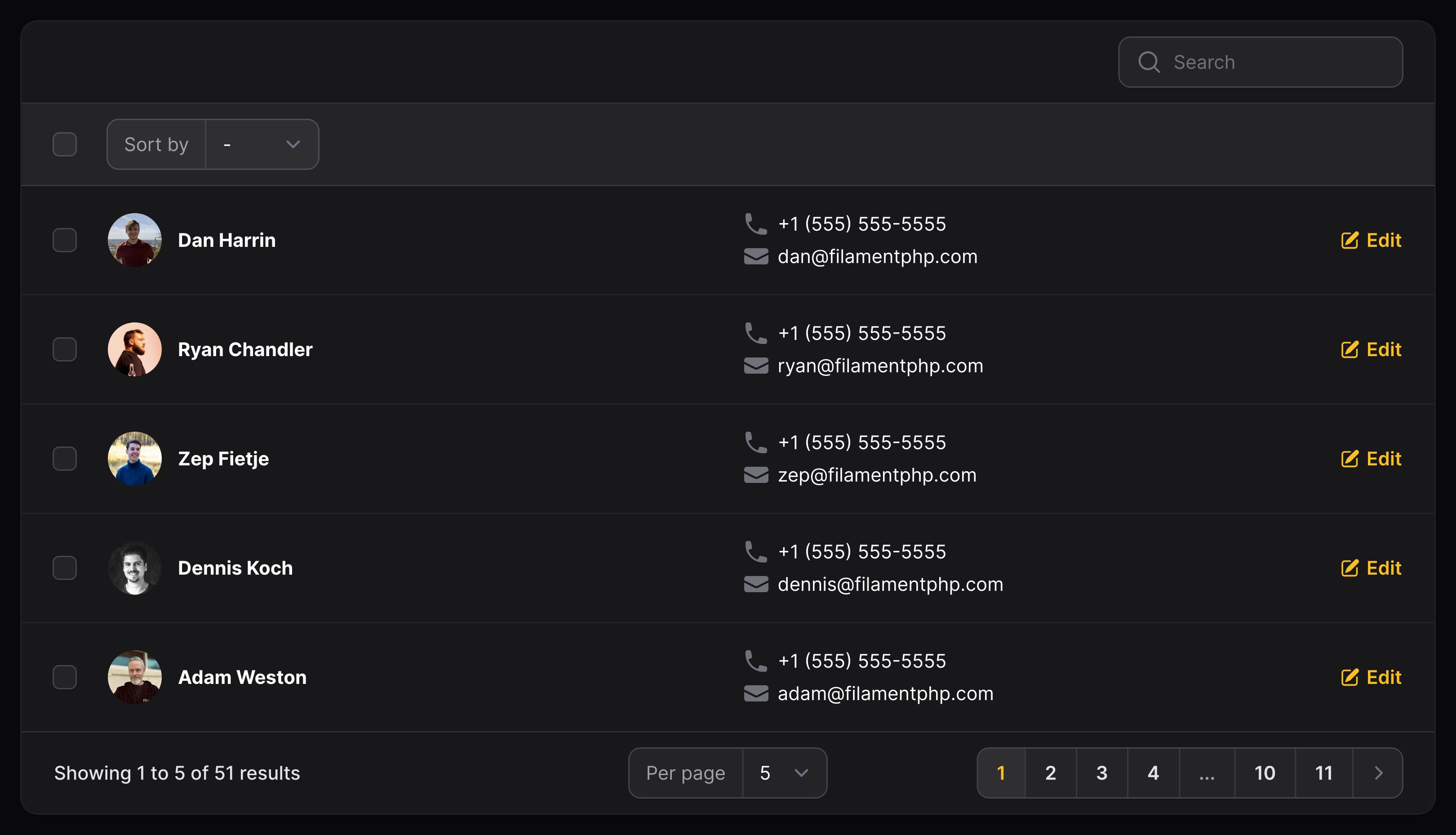1456x835 pixels.
Task: Select the Ryan Chandler row checkbox
Action: tap(65, 349)
